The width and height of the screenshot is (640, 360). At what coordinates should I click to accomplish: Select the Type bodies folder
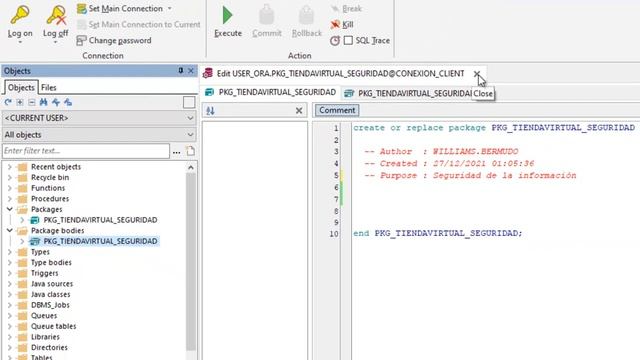(51, 262)
